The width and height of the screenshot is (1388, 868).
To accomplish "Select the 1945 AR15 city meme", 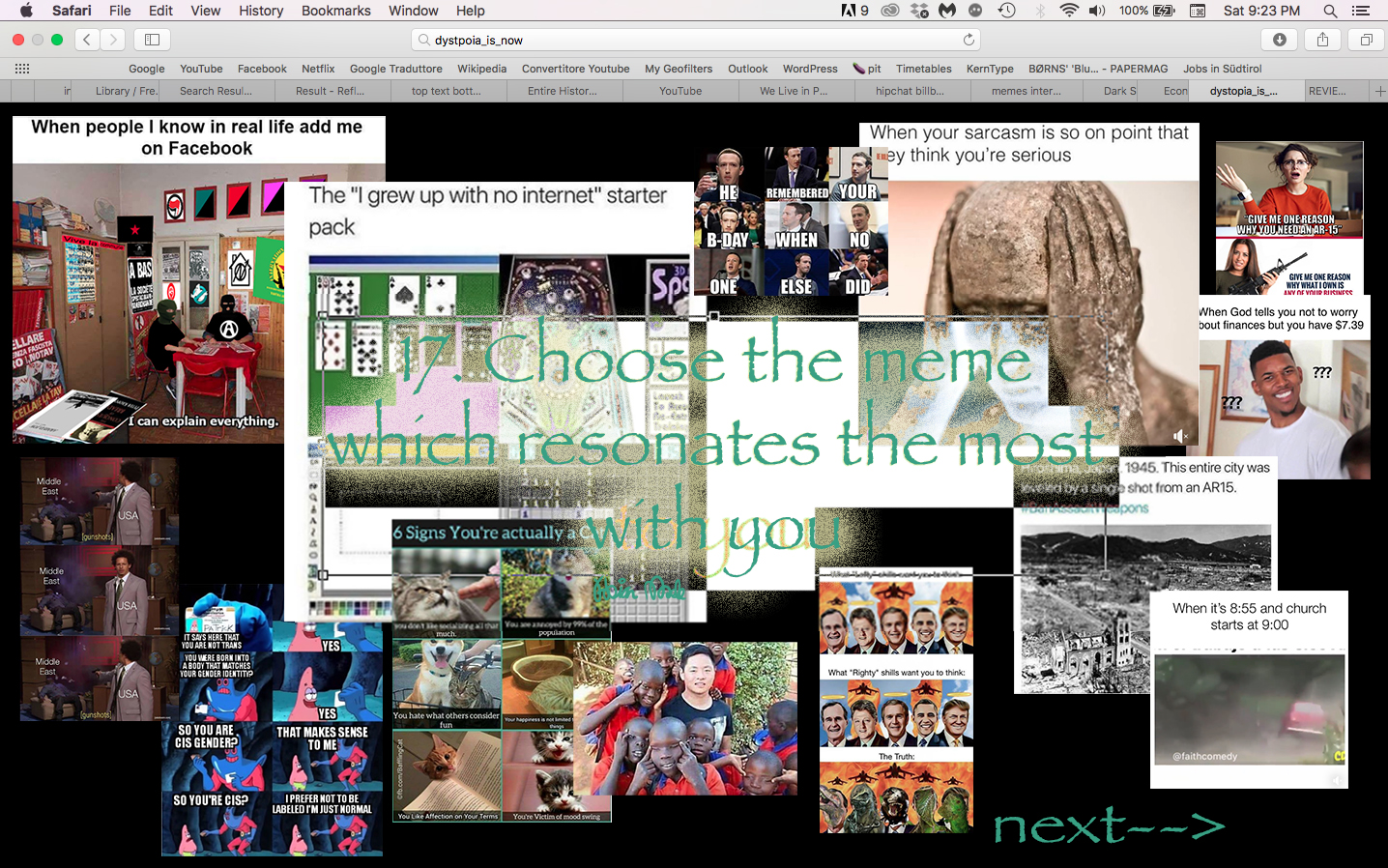I will click(1145, 575).
